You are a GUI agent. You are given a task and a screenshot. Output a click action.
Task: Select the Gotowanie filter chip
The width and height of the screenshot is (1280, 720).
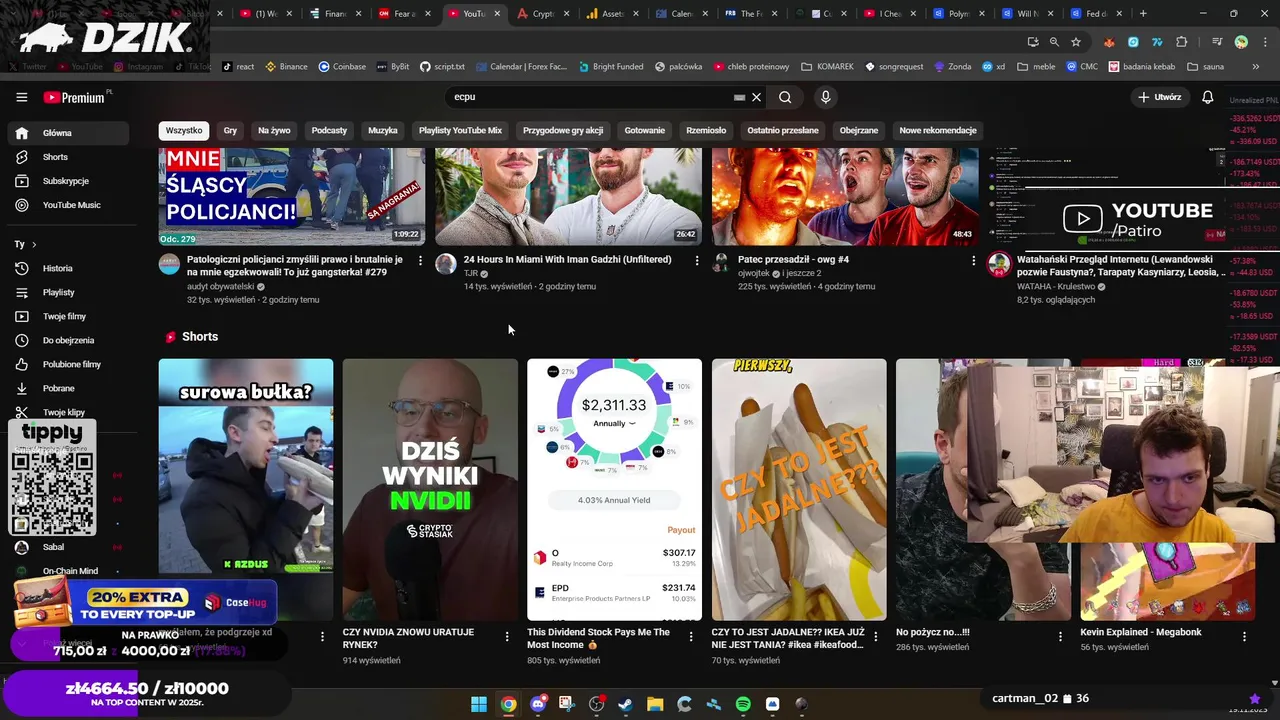(x=645, y=130)
